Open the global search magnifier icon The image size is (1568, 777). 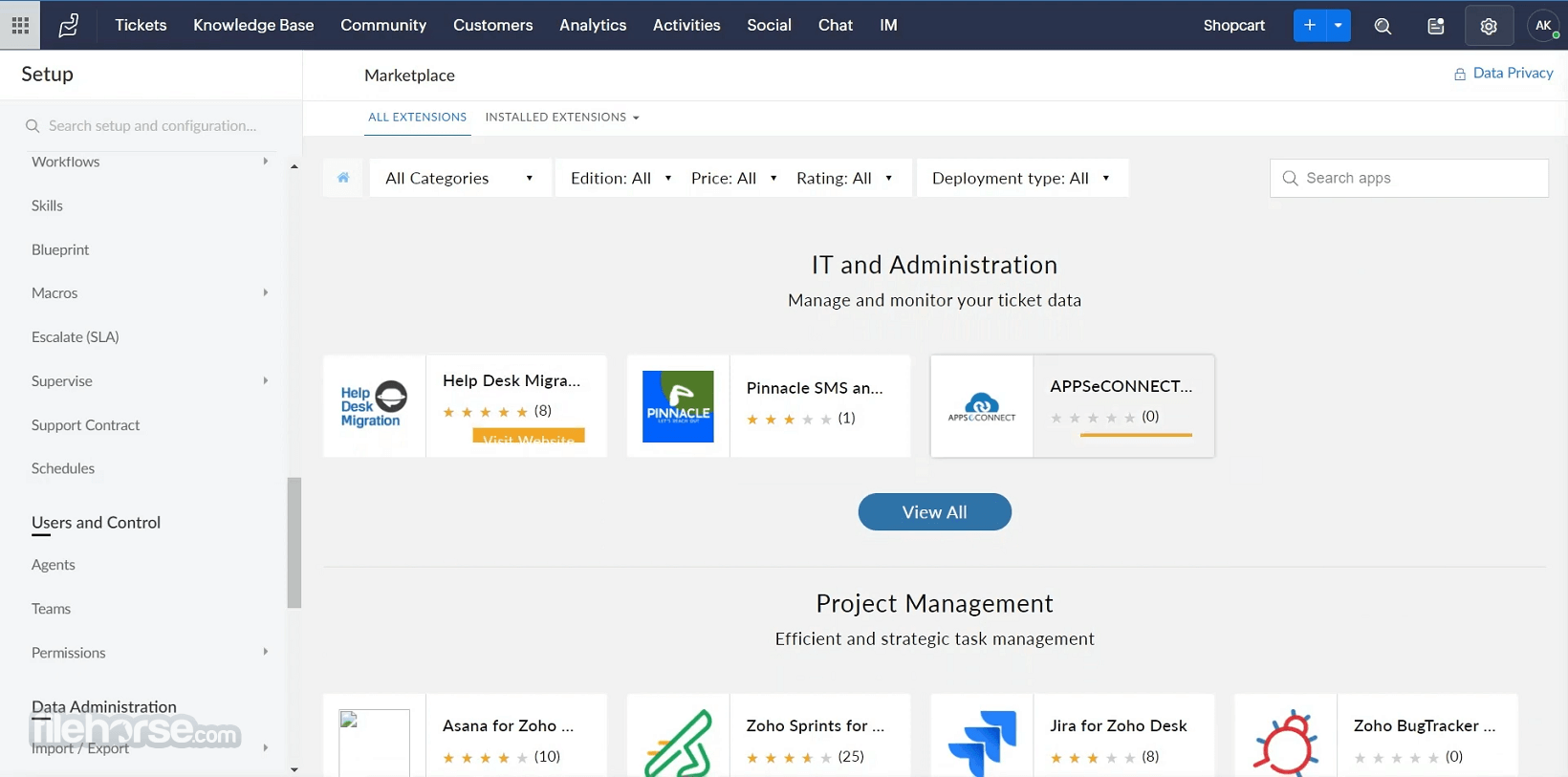(x=1383, y=26)
